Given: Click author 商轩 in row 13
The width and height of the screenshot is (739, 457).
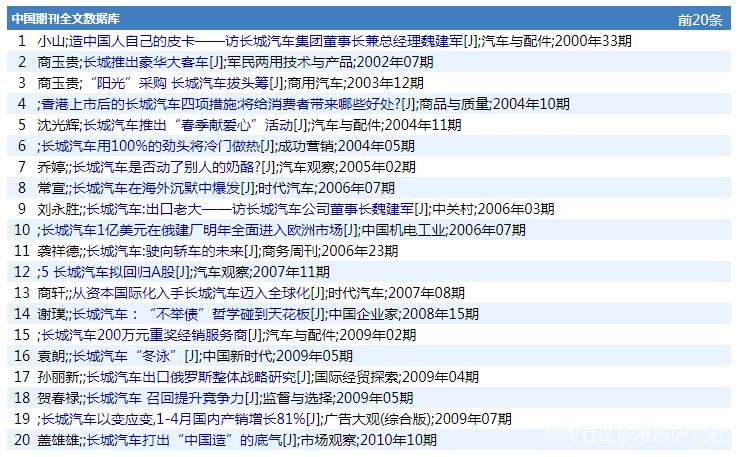Looking at the screenshot, I should [x=51, y=293].
